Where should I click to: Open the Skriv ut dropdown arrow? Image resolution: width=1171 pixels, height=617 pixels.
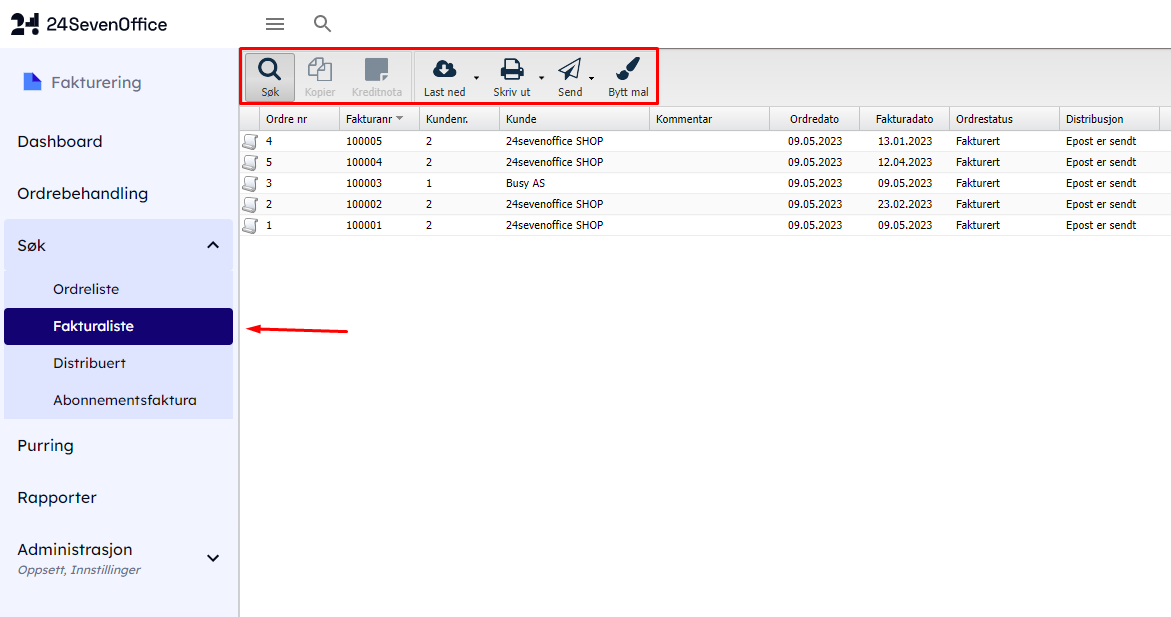click(x=541, y=78)
